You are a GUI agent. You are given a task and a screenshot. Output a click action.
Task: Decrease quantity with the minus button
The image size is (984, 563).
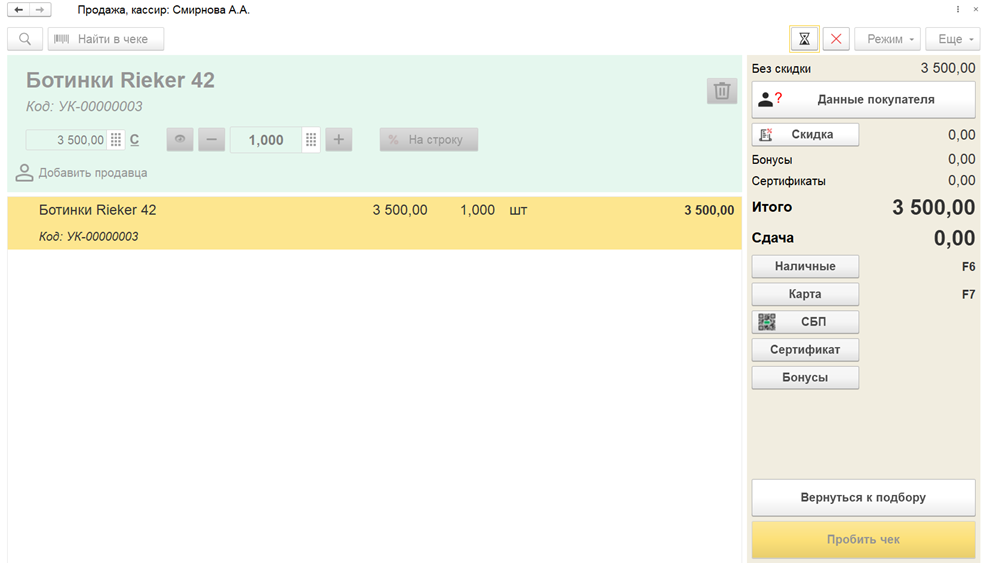(211, 140)
